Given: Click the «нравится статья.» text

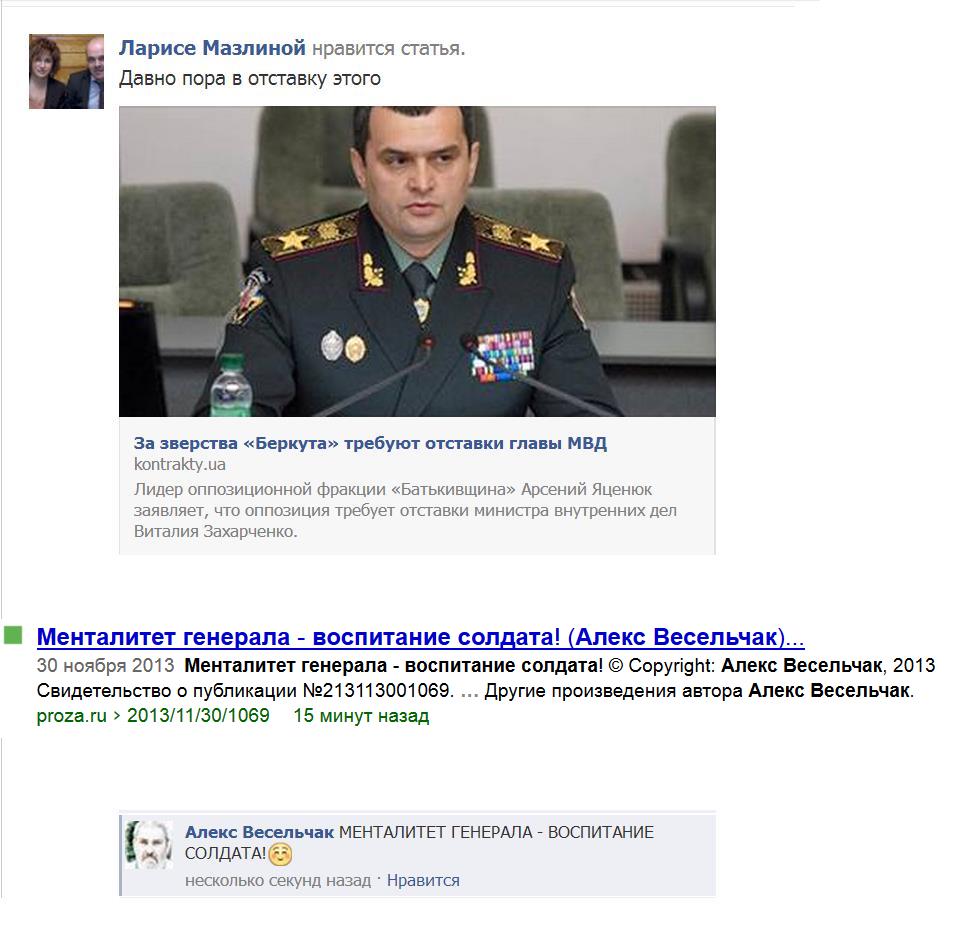Looking at the screenshot, I should tap(389, 48).
